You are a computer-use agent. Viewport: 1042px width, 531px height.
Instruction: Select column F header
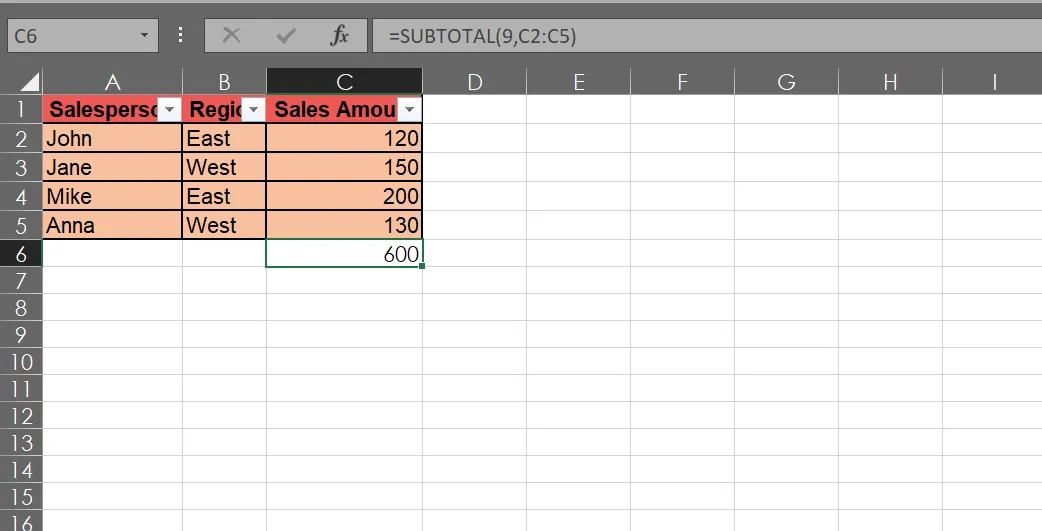(x=682, y=82)
